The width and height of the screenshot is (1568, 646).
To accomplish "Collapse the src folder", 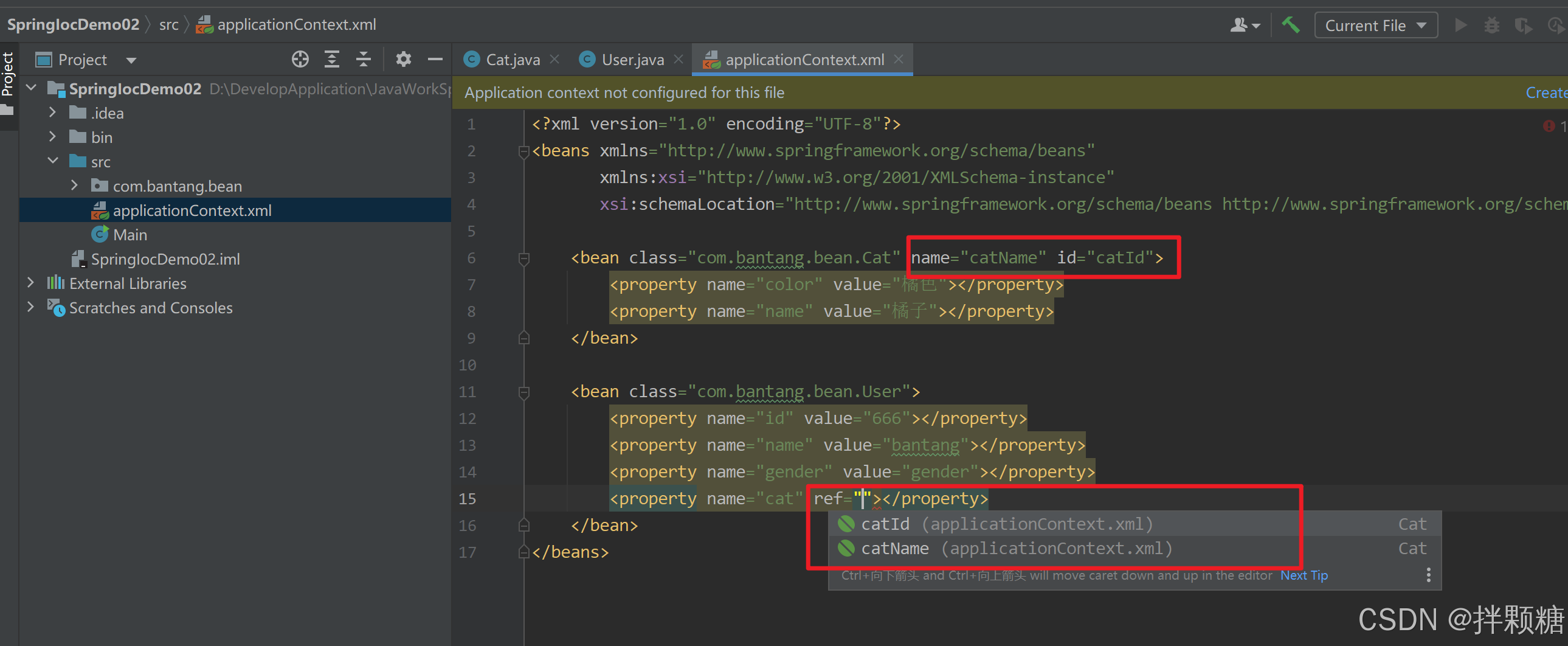I will click(52, 161).
